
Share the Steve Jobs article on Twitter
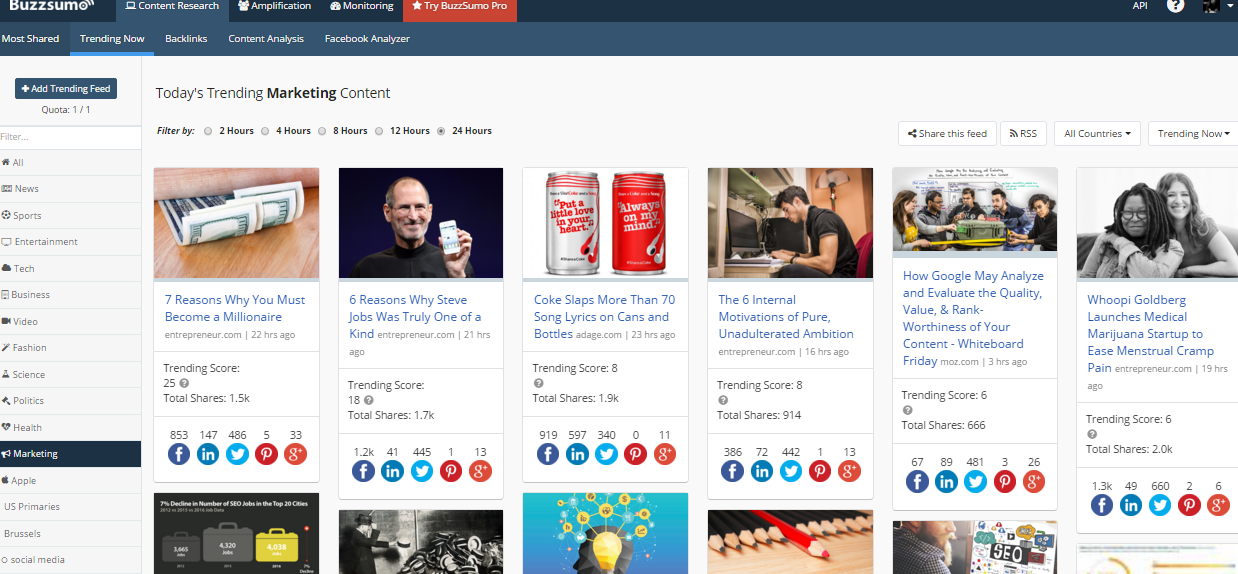422,471
